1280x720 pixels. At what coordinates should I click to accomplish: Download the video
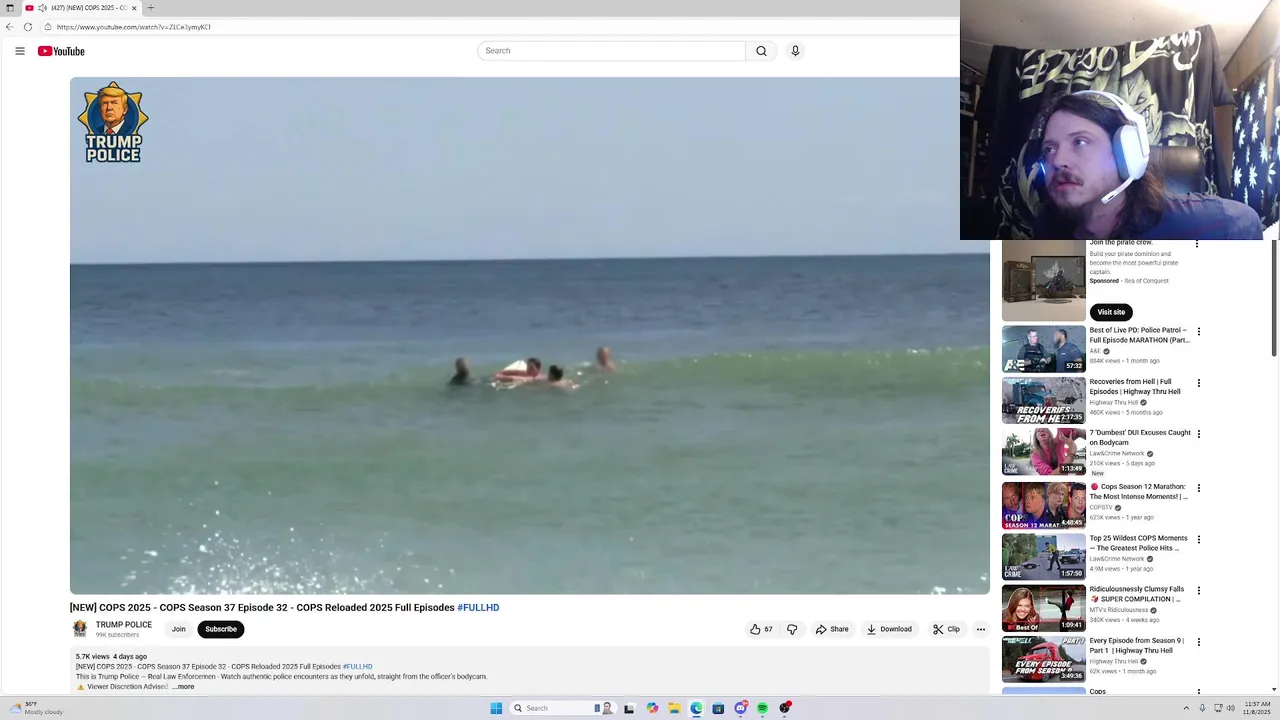pos(889,629)
